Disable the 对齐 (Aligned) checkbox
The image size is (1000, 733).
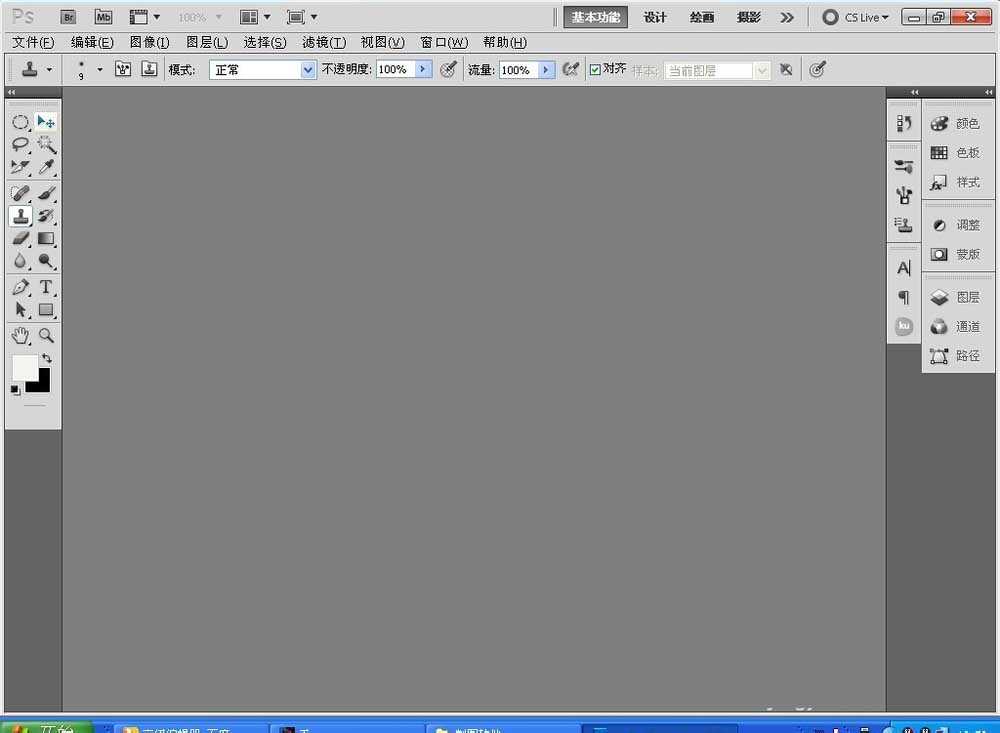594,69
